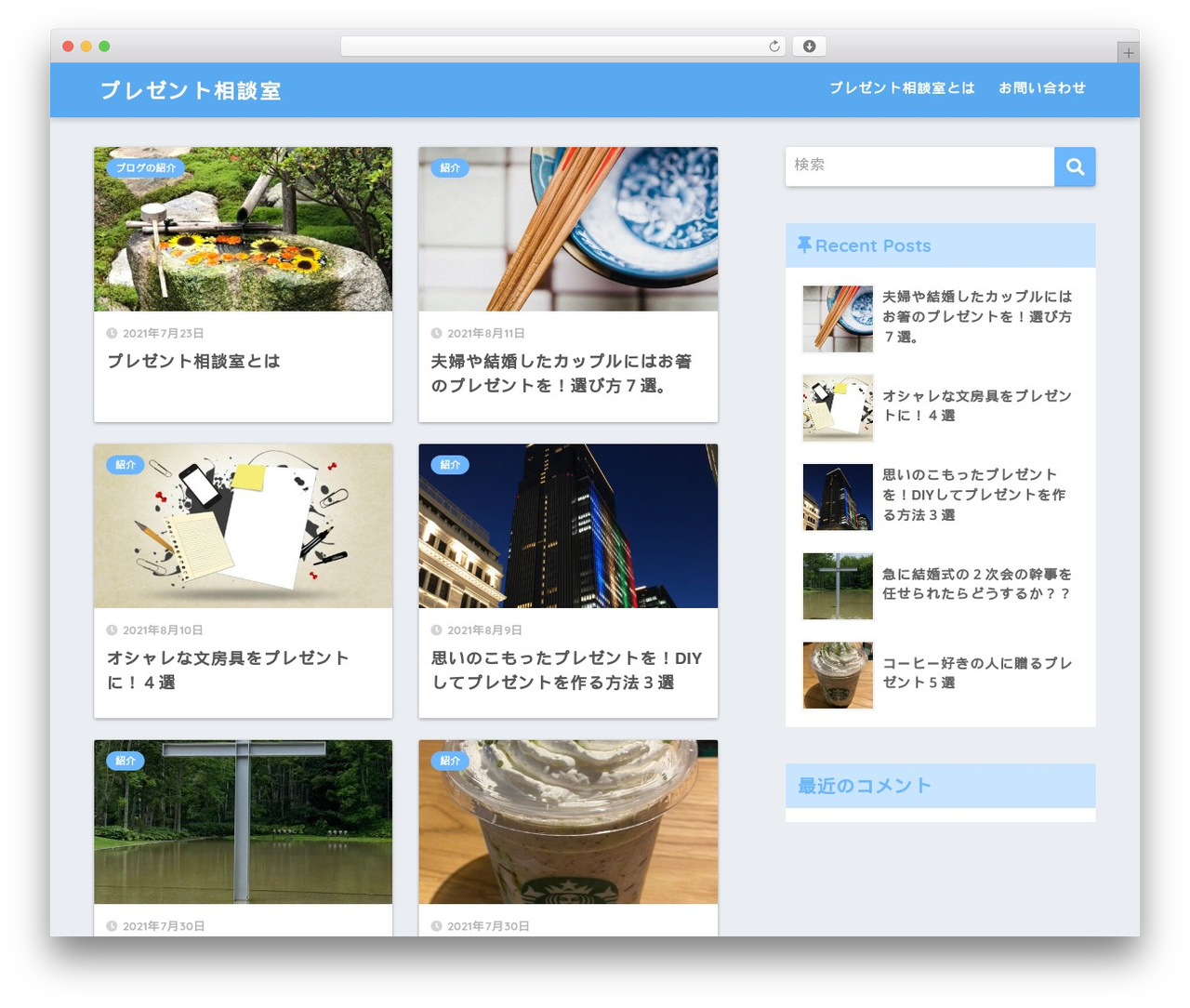Image resolution: width=1190 pixels, height=1008 pixels.
Task: Click the blue search magnifier button
Action: pos(1075,166)
